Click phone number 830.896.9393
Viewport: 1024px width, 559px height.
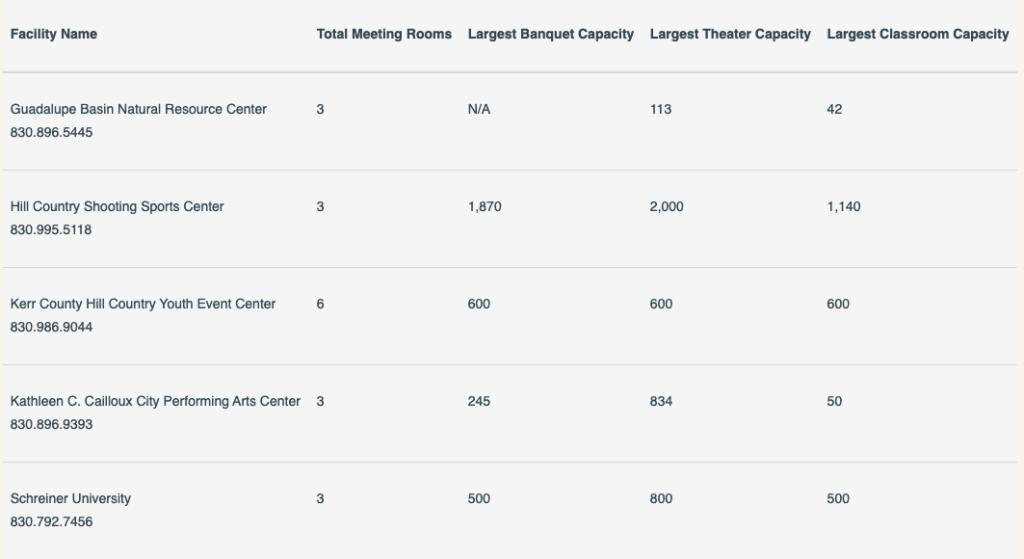pos(51,424)
